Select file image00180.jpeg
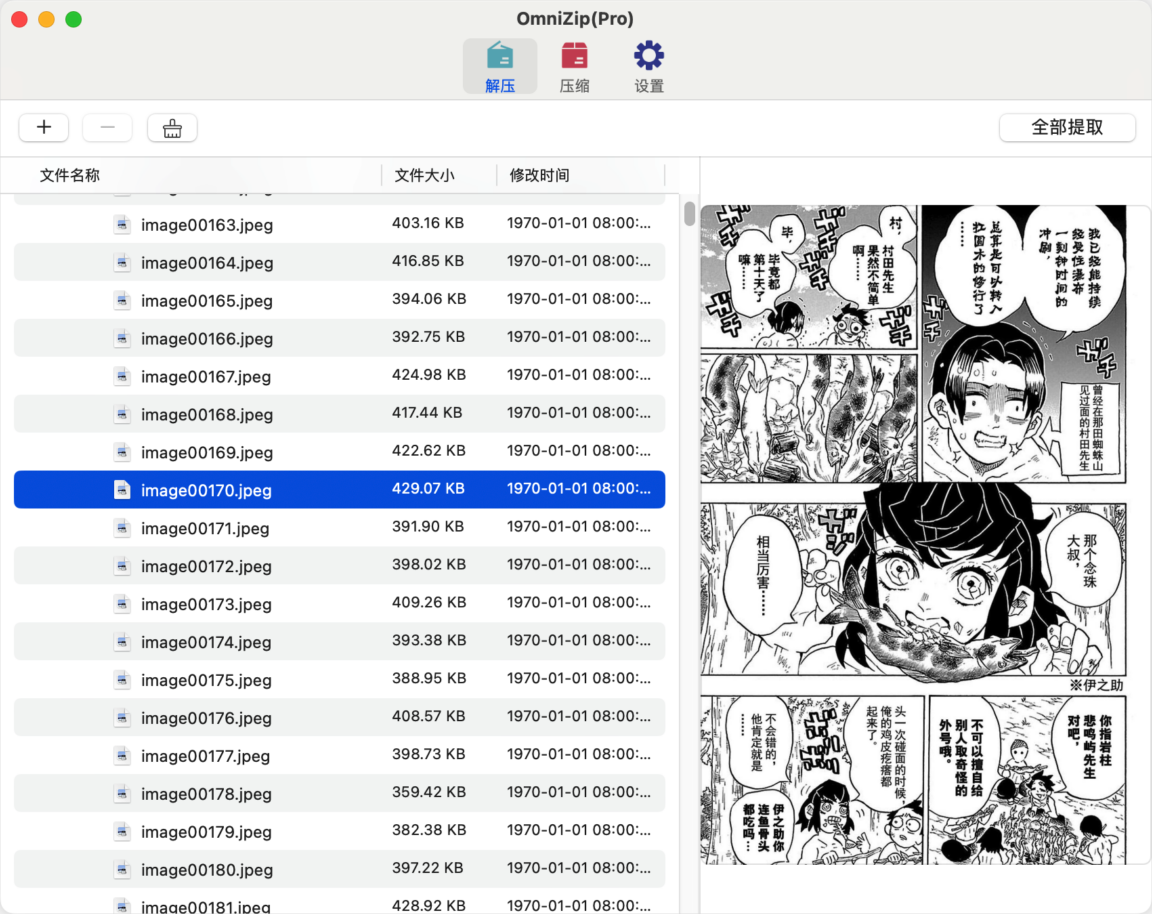The height and width of the screenshot is (914, 1152). [x=339, y=870]
